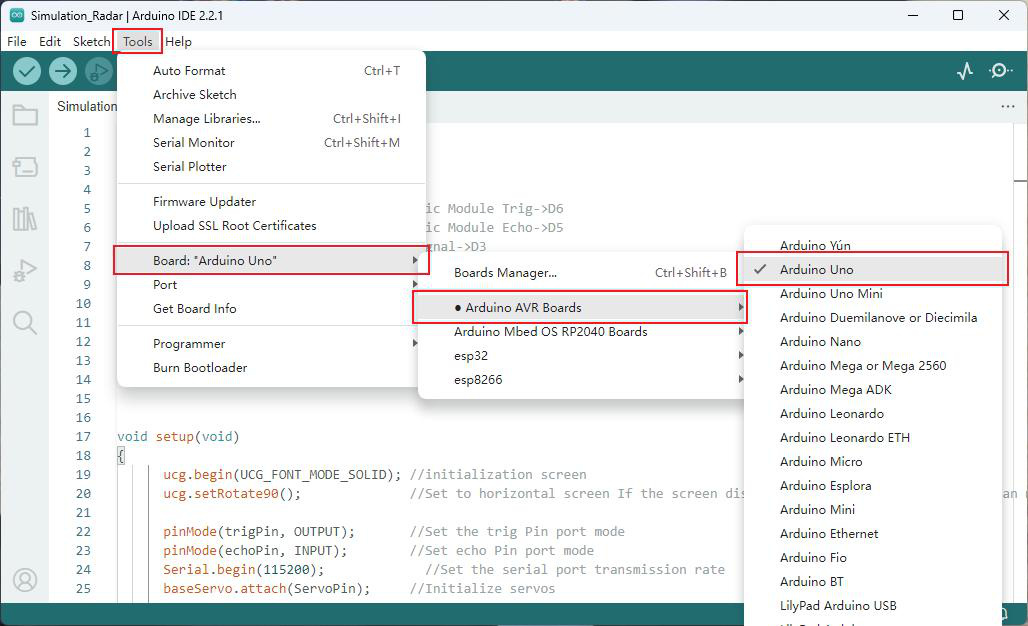The height and width of the screenshot is (626, 1028).
Task: Choose the Serial Monitor entry in the Tools menu
Action: coord(271,142)
